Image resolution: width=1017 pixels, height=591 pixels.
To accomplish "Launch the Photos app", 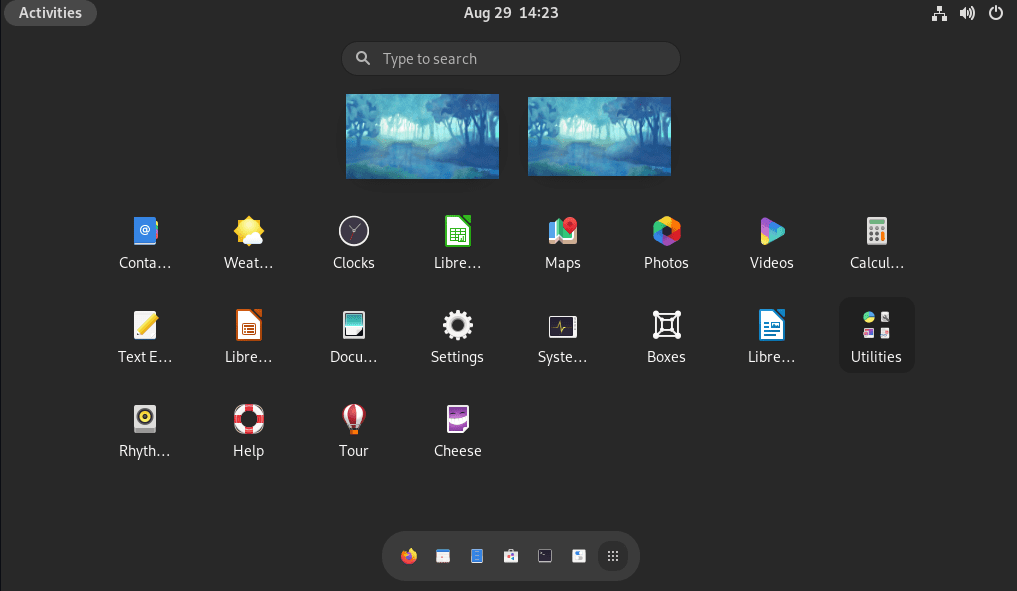I will pyautogui.click(x=666, y=242).
